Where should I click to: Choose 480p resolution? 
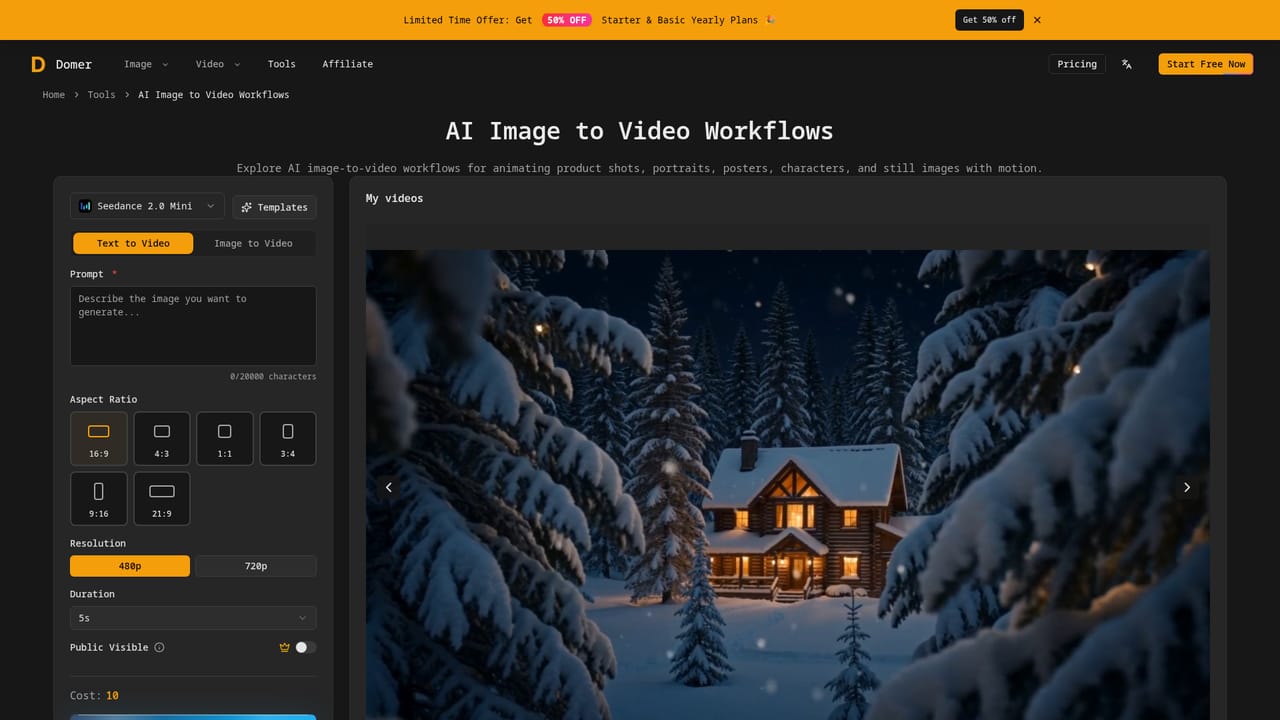coord(130,566)
